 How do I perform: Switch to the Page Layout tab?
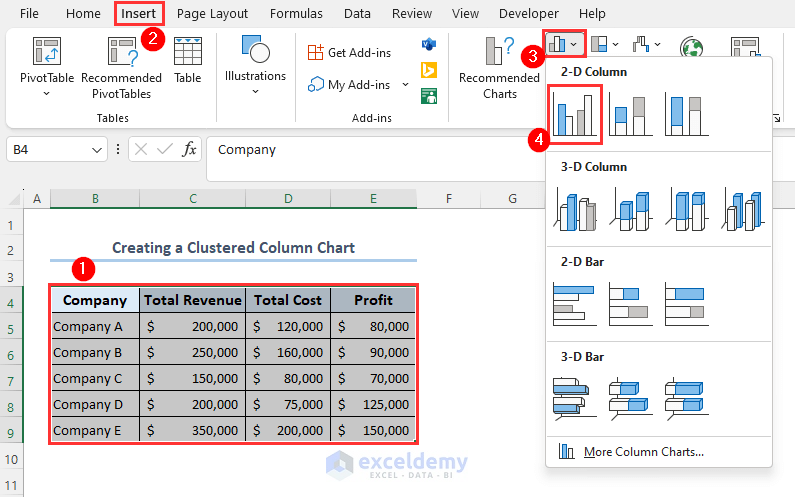point(212,14)
